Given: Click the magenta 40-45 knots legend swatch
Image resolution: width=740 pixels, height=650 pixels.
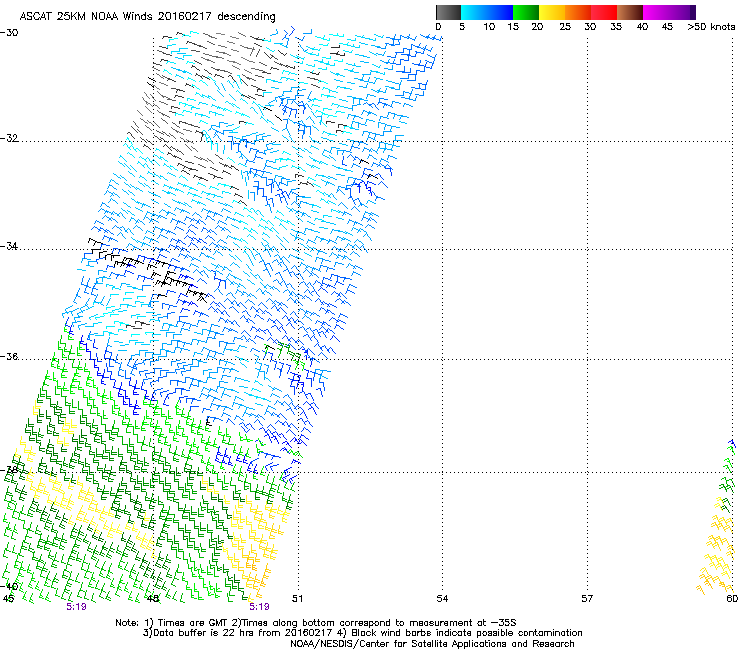Looking at the screenshot, I should [656, 12].
